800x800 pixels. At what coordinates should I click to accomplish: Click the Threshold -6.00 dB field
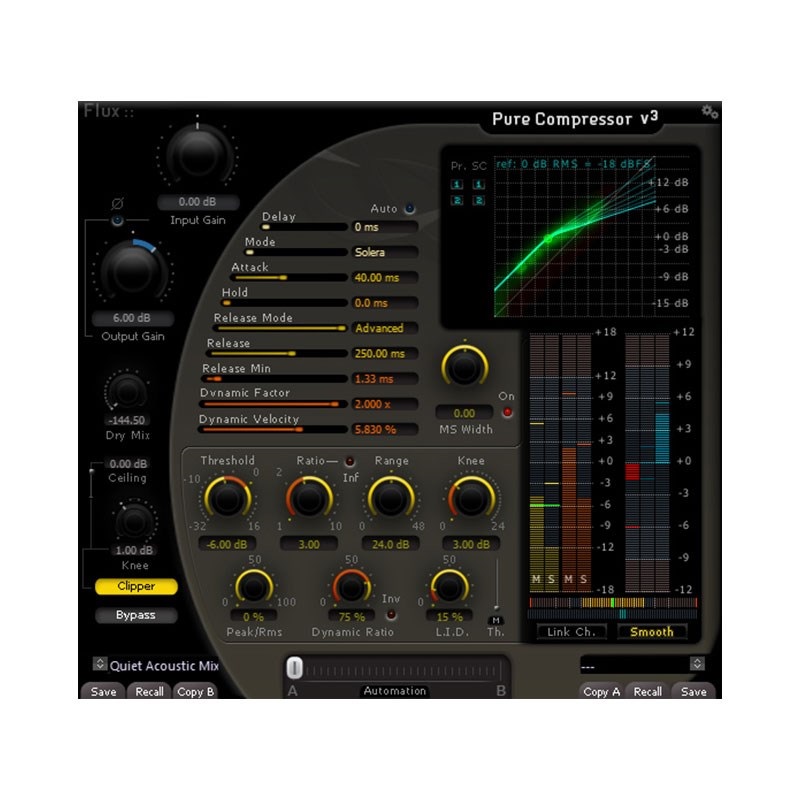(x=227, y=544)
